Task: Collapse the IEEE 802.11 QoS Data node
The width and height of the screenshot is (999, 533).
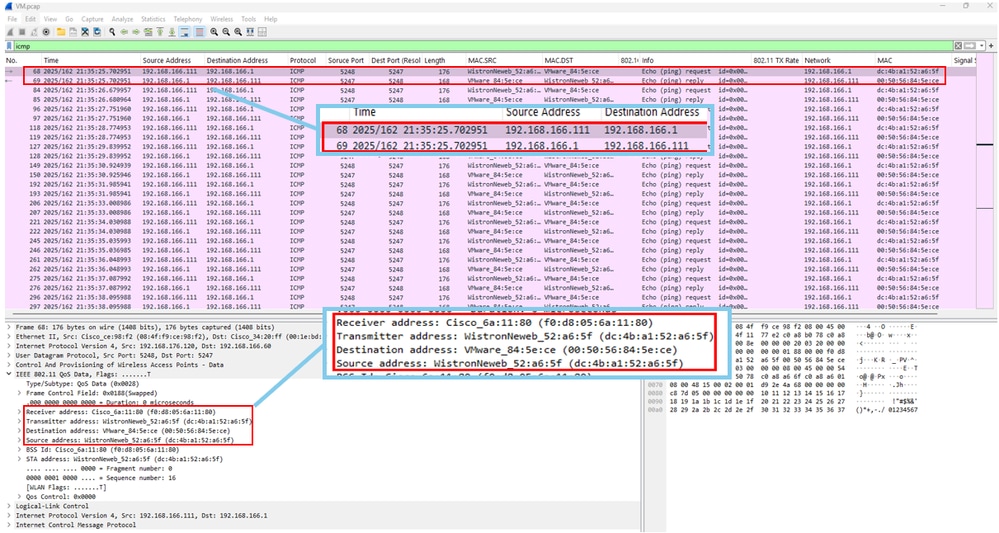Action: click(9, 374)
